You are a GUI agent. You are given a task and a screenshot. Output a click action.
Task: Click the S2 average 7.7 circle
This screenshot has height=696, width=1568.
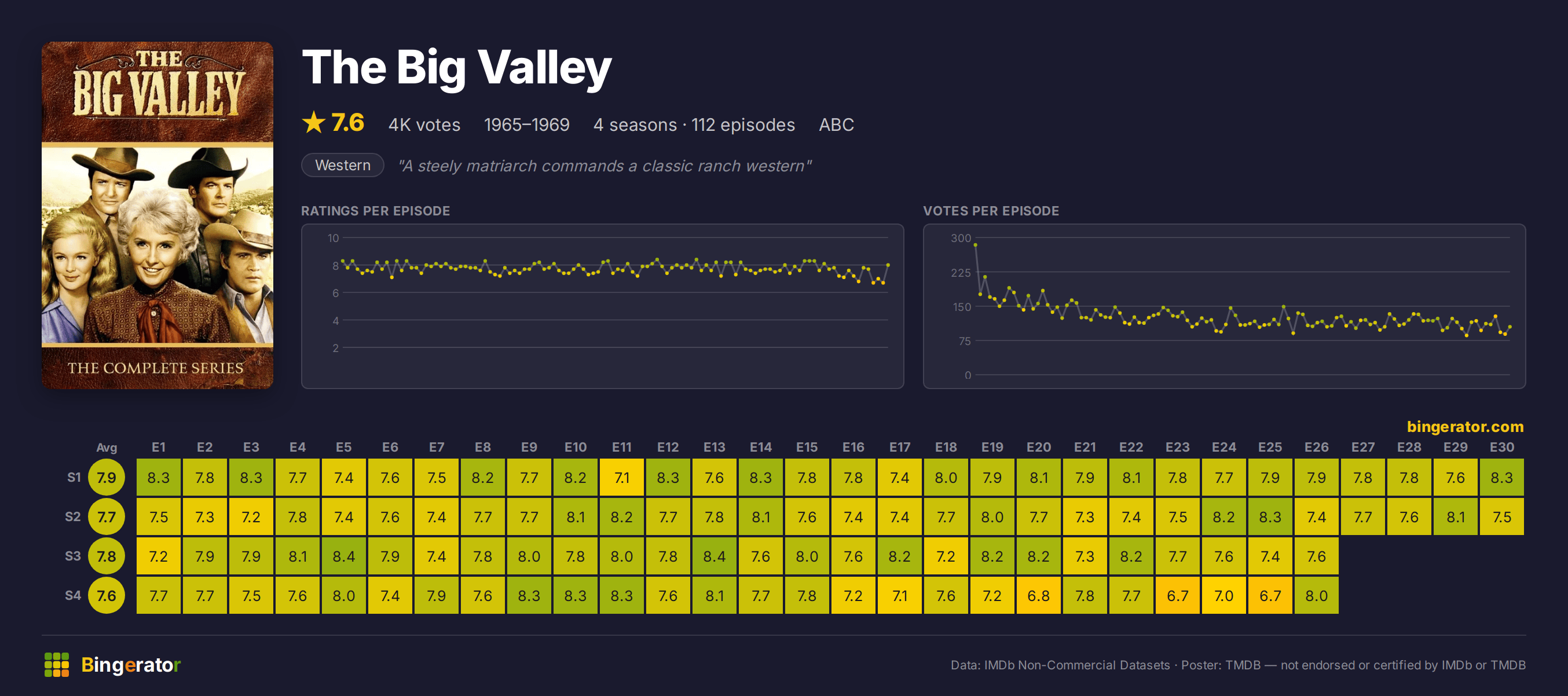pos(107,517)
